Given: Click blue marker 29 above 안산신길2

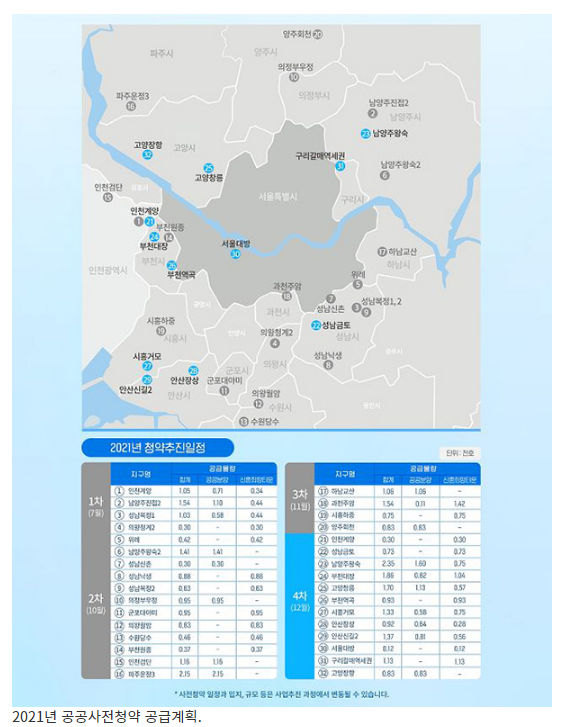Looking at the screenshot, I should [x=147, y=380].
